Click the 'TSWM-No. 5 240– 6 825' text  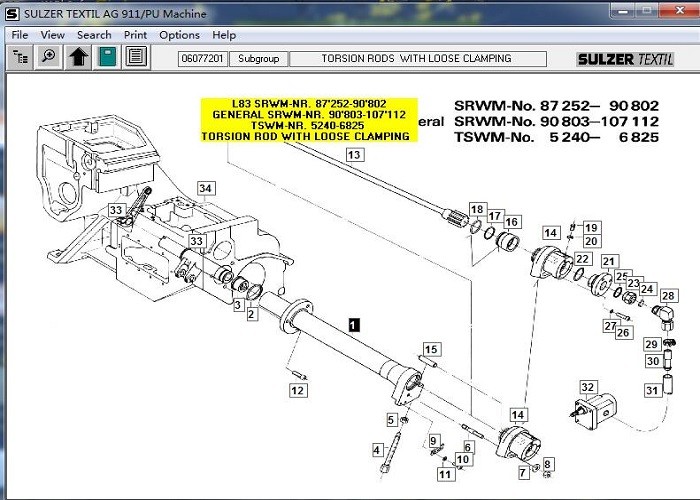[x=556, y=137]
